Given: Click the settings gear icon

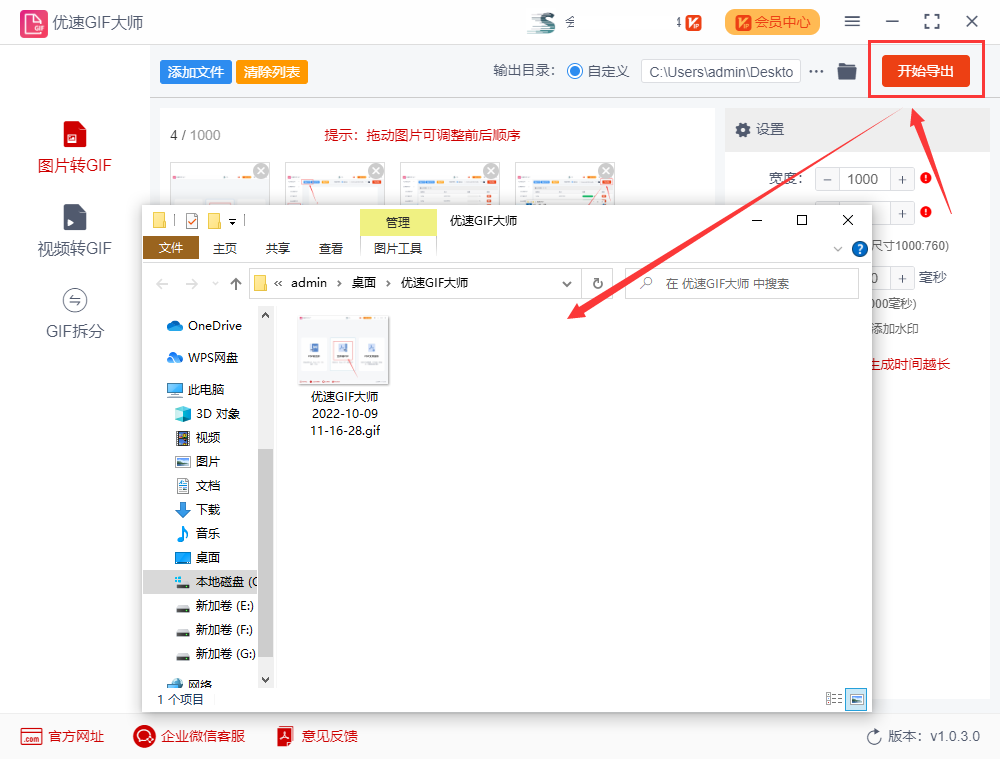Looking at the screenshot, I should pos(742,130).
